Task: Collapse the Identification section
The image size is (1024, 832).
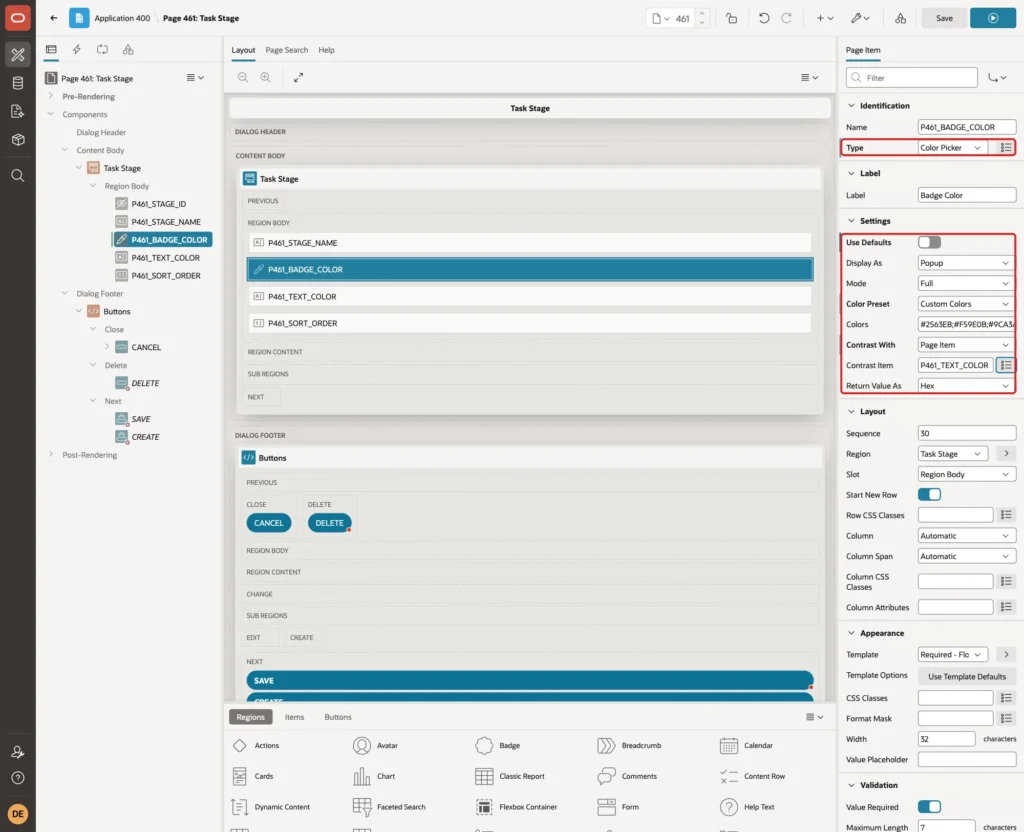Action: pos(851,106)
